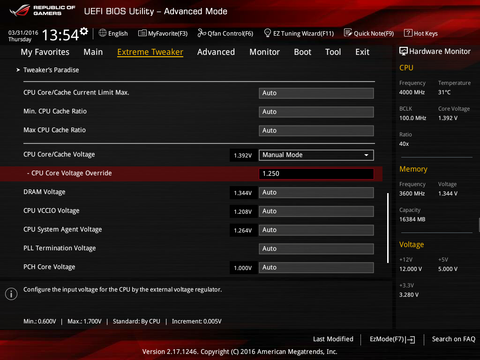Viewport: 480px width, 360px height.
Task: Click the info icon beside help text
Action: point(11,294)
